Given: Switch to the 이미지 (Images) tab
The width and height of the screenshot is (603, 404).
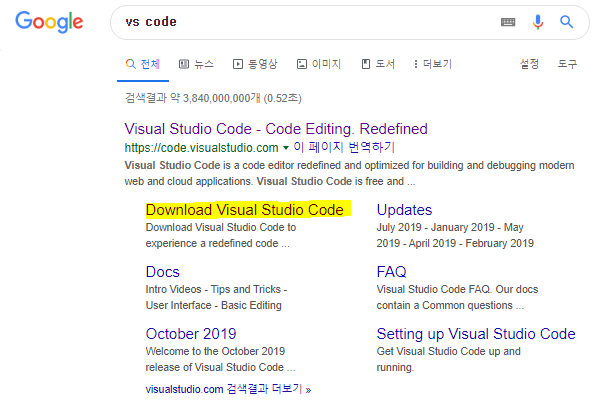Looking at the screenshot, I should point(319,64).
